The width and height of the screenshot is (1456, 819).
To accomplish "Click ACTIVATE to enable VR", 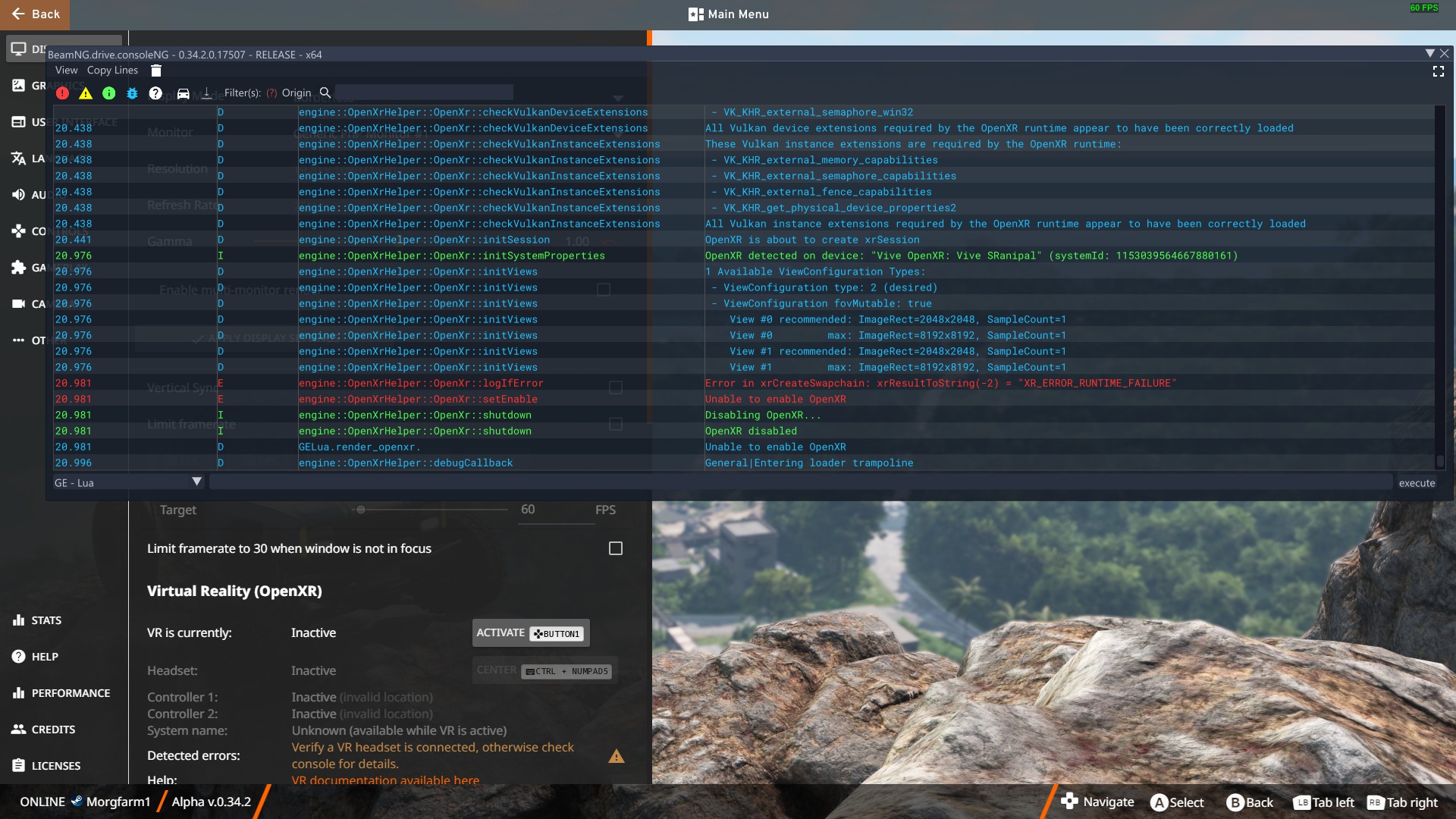I will [x=531, y=633].
